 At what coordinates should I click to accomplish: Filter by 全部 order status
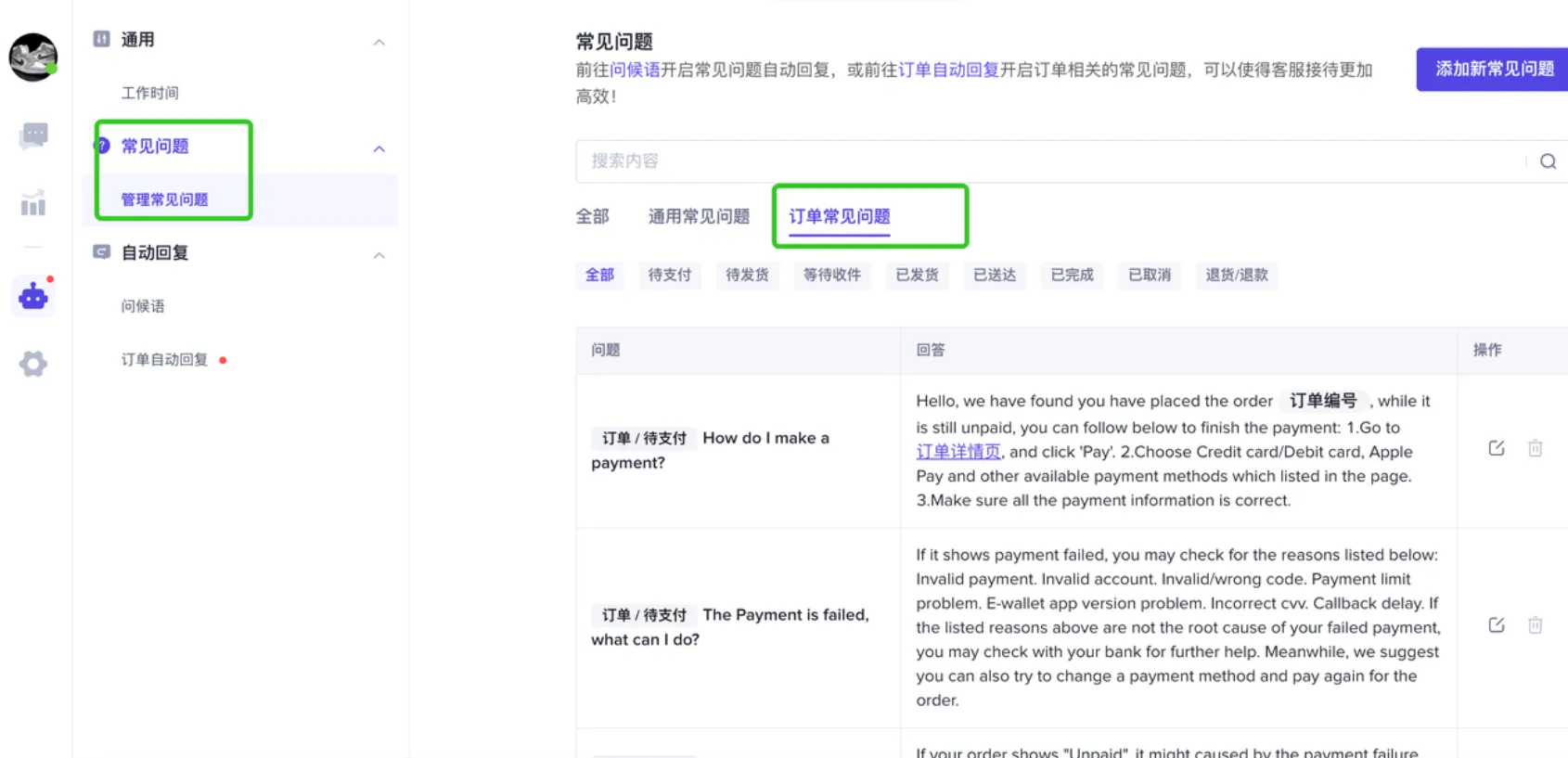[x=599, y=275]
